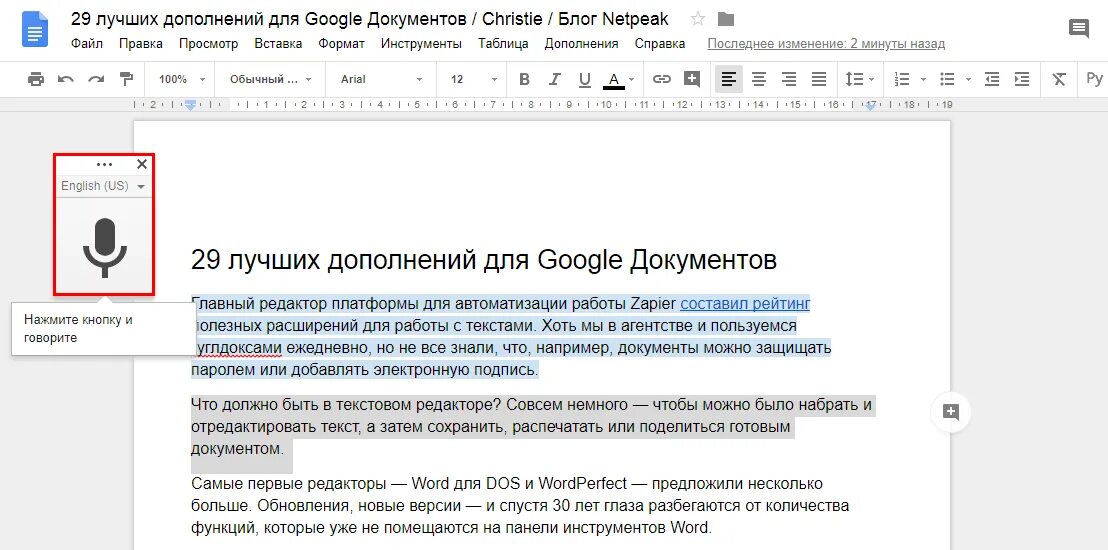The width and height of the screenshot is (1108, 550).
Task: Star this document
Action: coord(697,19)
